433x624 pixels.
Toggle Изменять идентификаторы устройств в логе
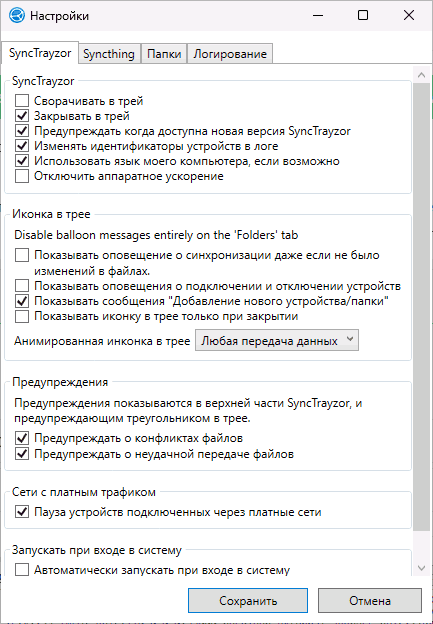(22, 146)
